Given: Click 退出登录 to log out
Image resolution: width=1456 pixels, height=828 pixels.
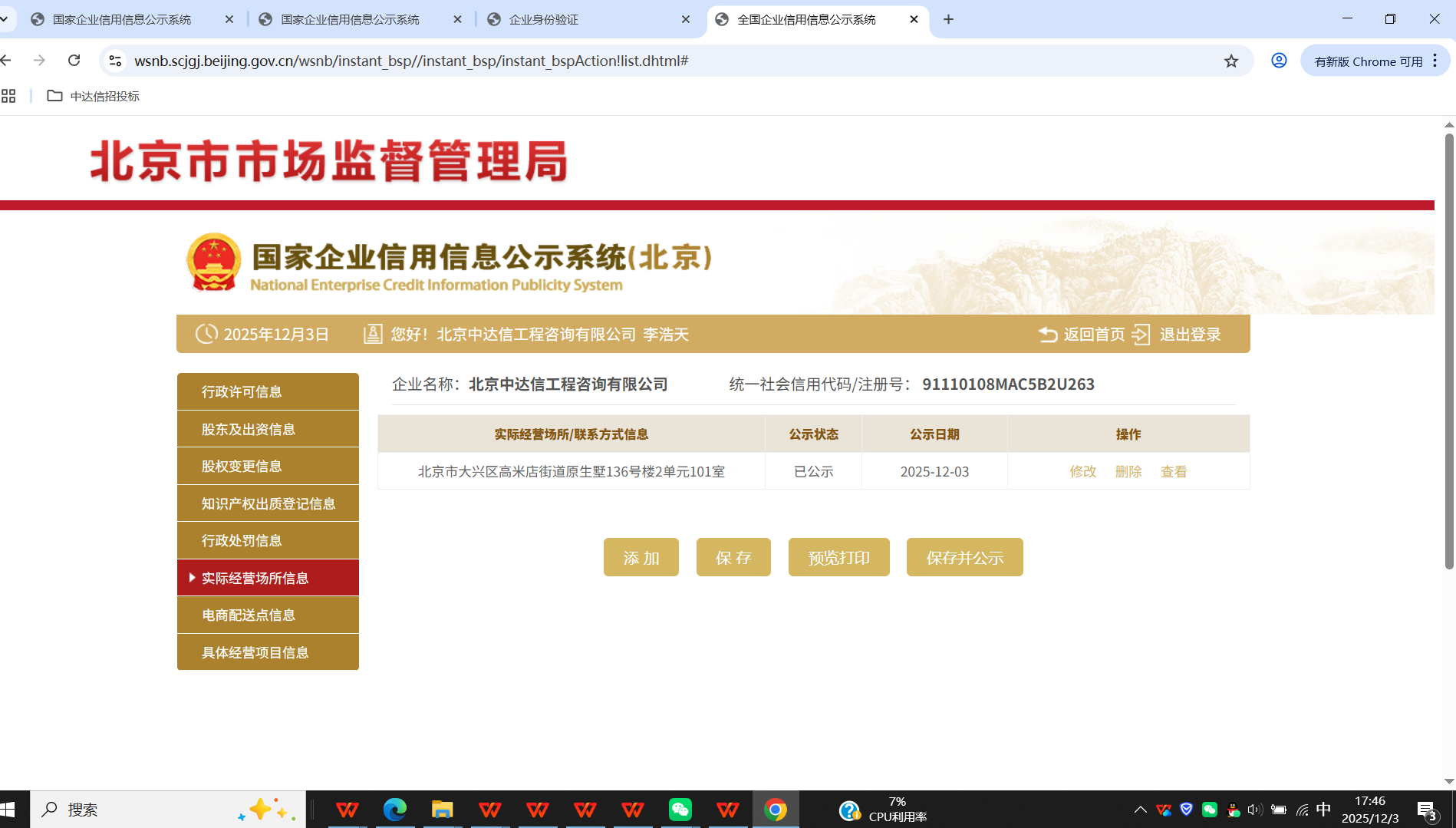Looking at the screenshot, I should click(1177, 335).
